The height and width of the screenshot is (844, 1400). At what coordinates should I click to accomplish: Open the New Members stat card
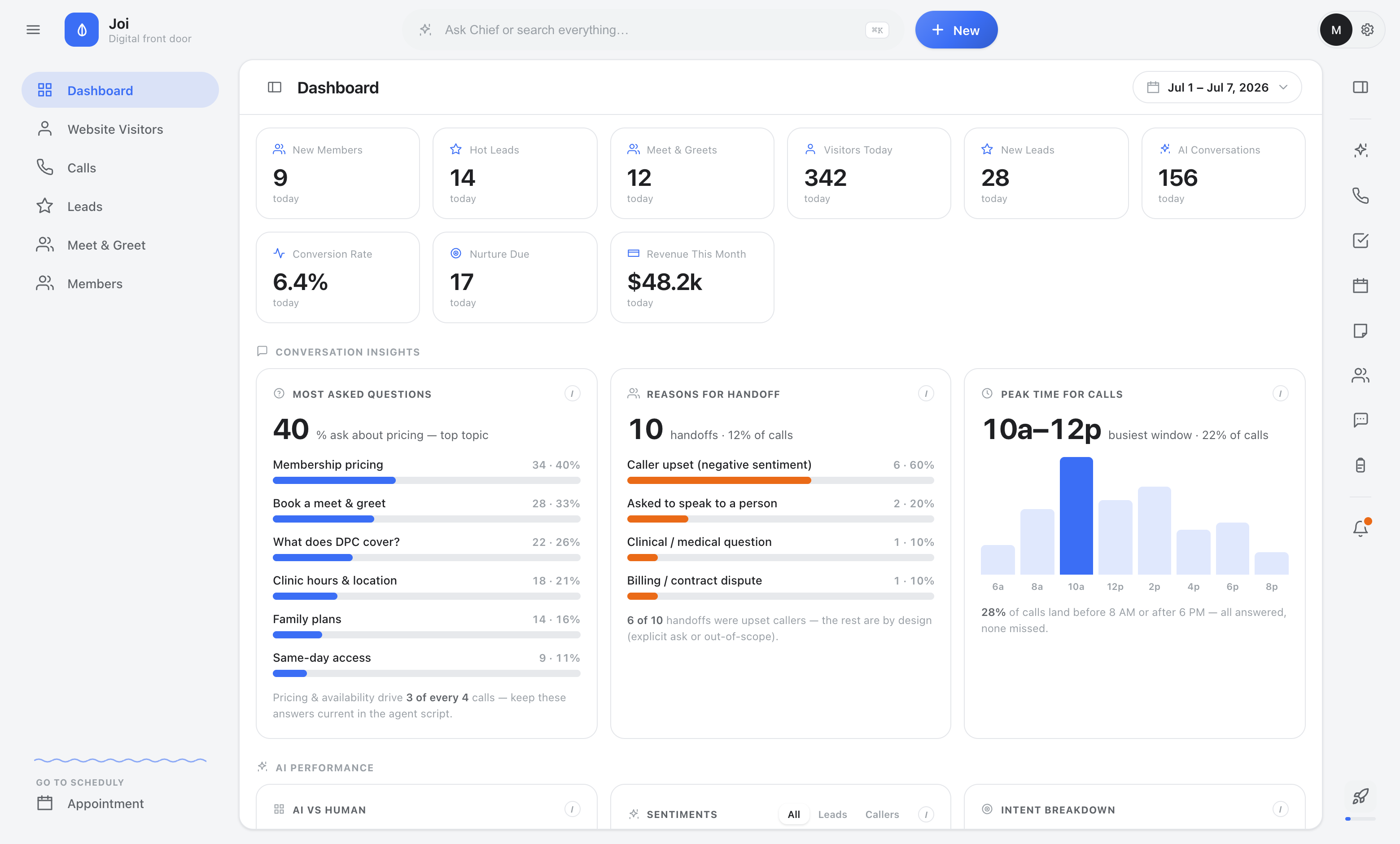(337, 173)
